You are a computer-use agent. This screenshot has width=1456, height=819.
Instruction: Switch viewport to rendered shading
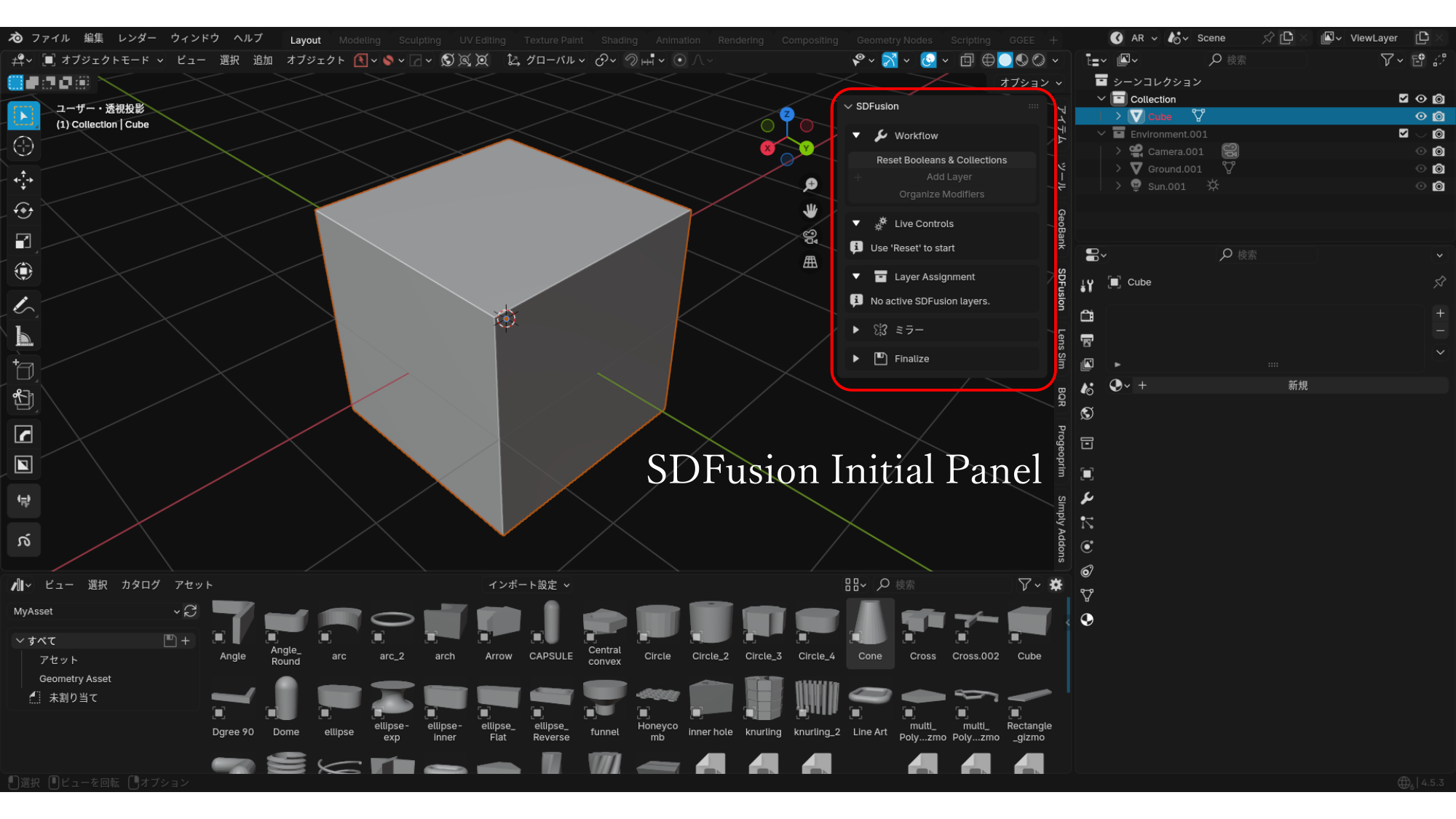(1039, 60)
